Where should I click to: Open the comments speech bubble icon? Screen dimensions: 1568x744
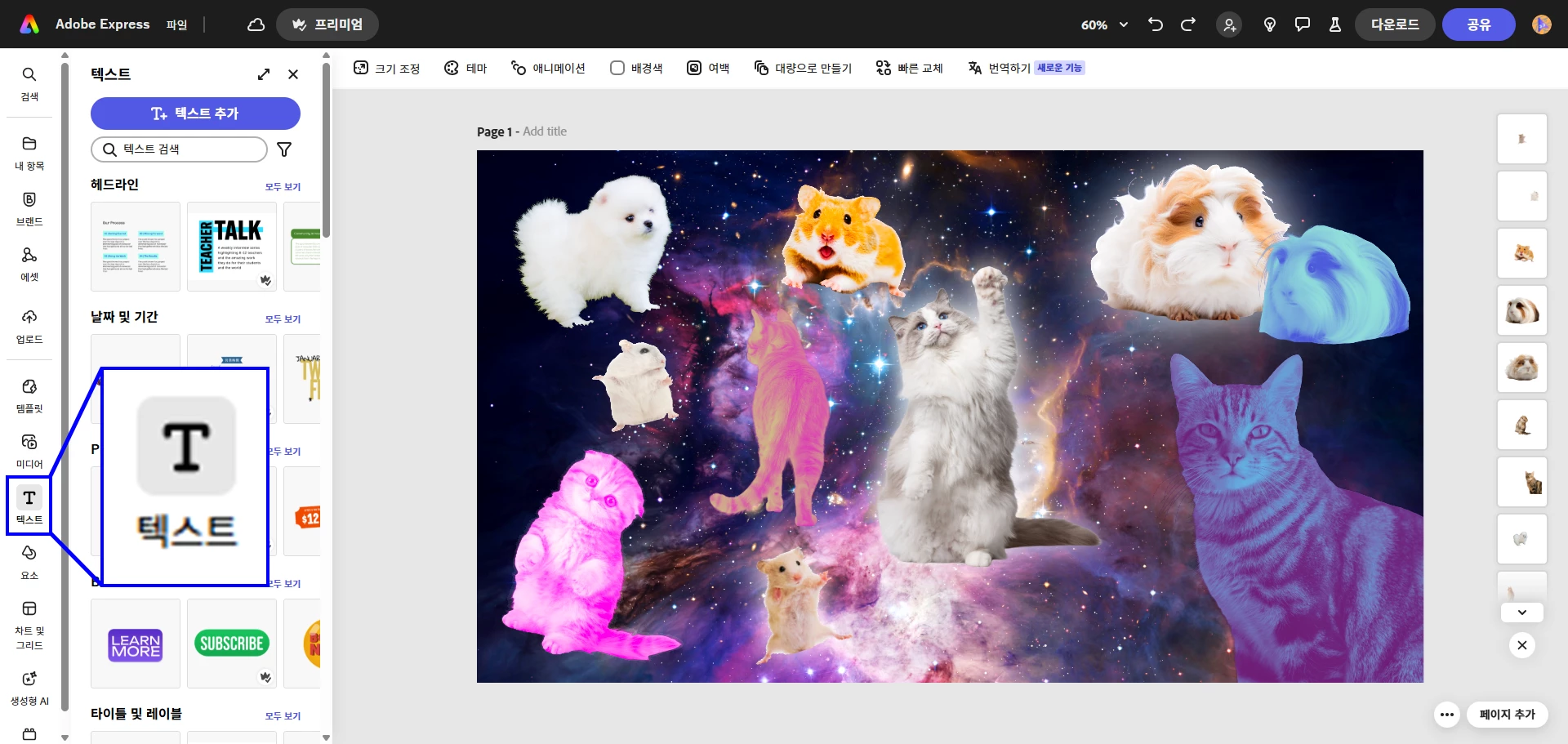point(1303,25)
